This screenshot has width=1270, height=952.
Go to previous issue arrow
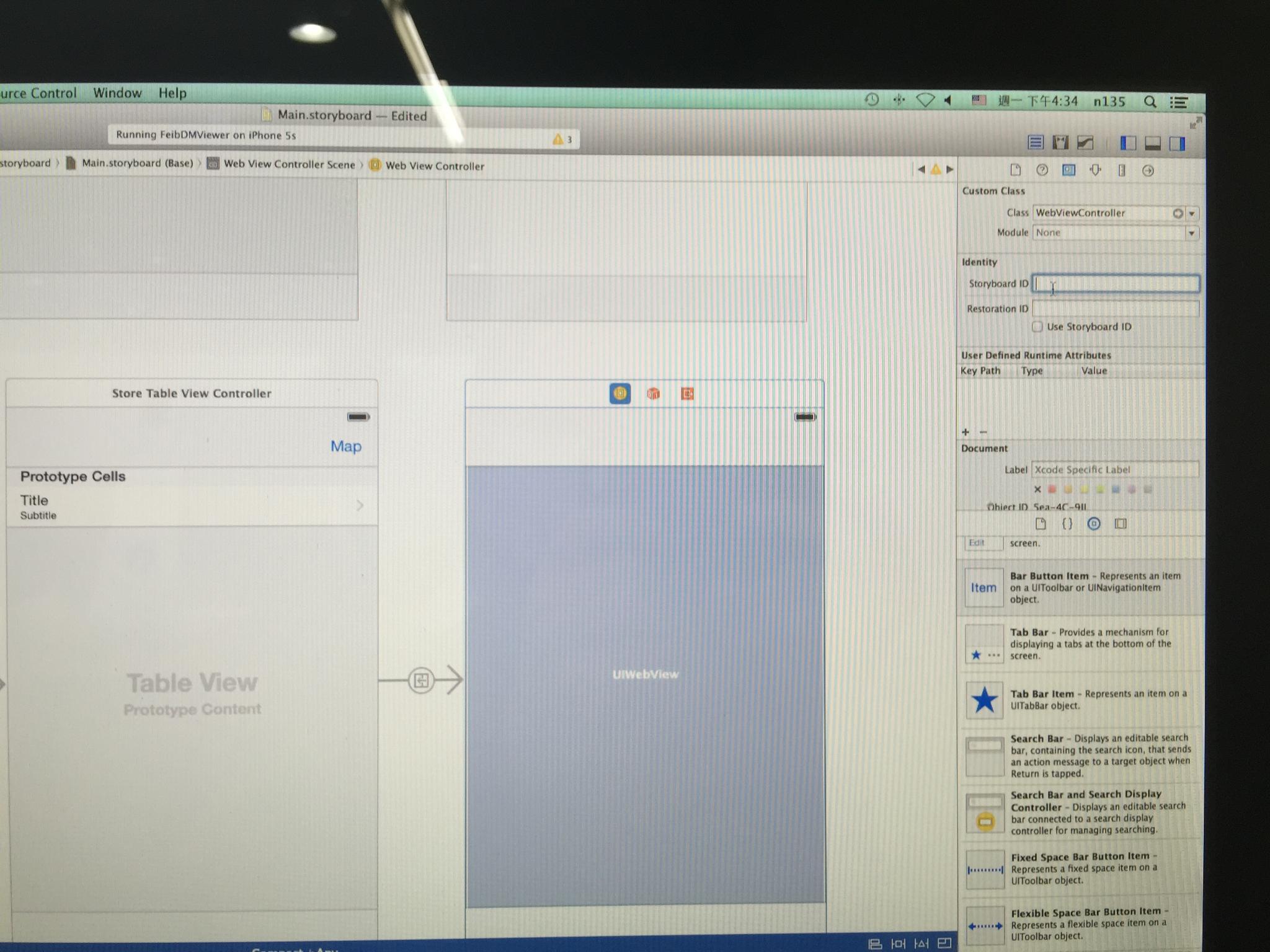(921, 169)
